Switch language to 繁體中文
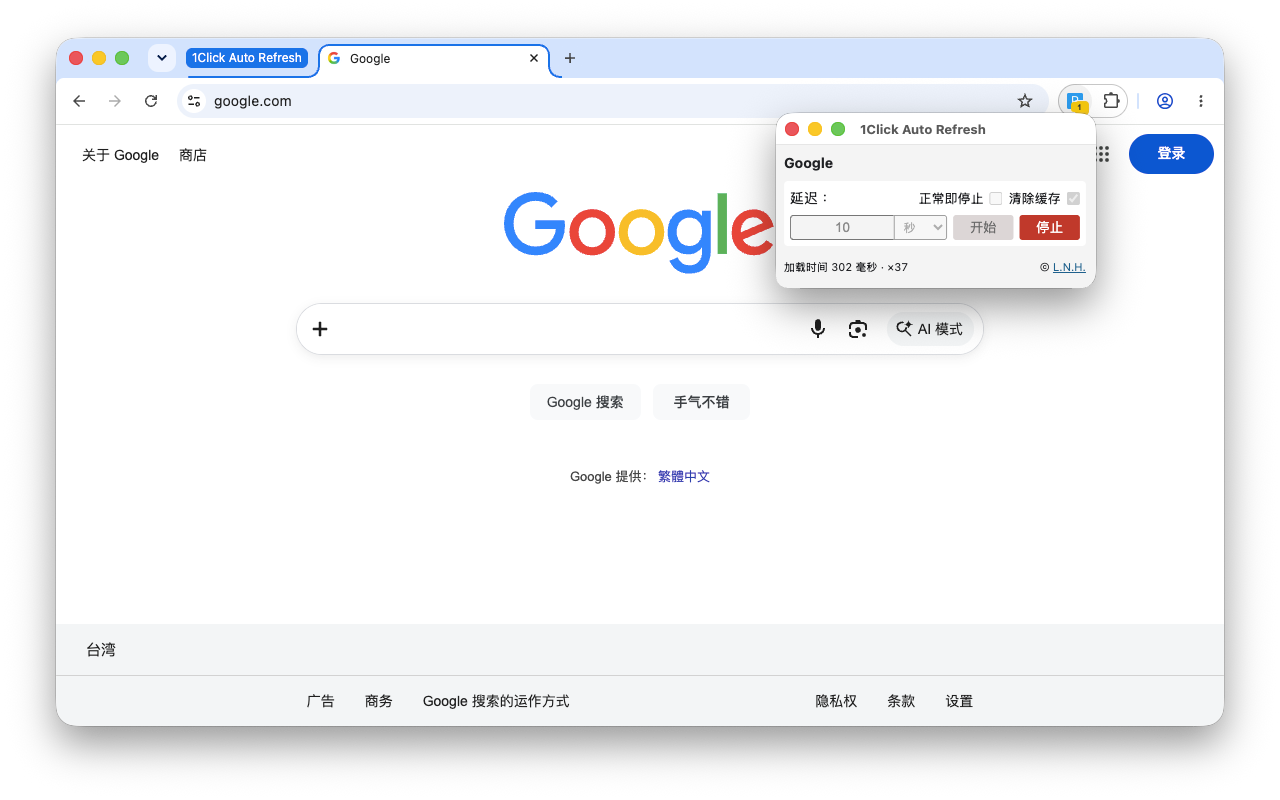Image resolution: width=1280 pixels, height=800 pixels. (x=684, y=477)
